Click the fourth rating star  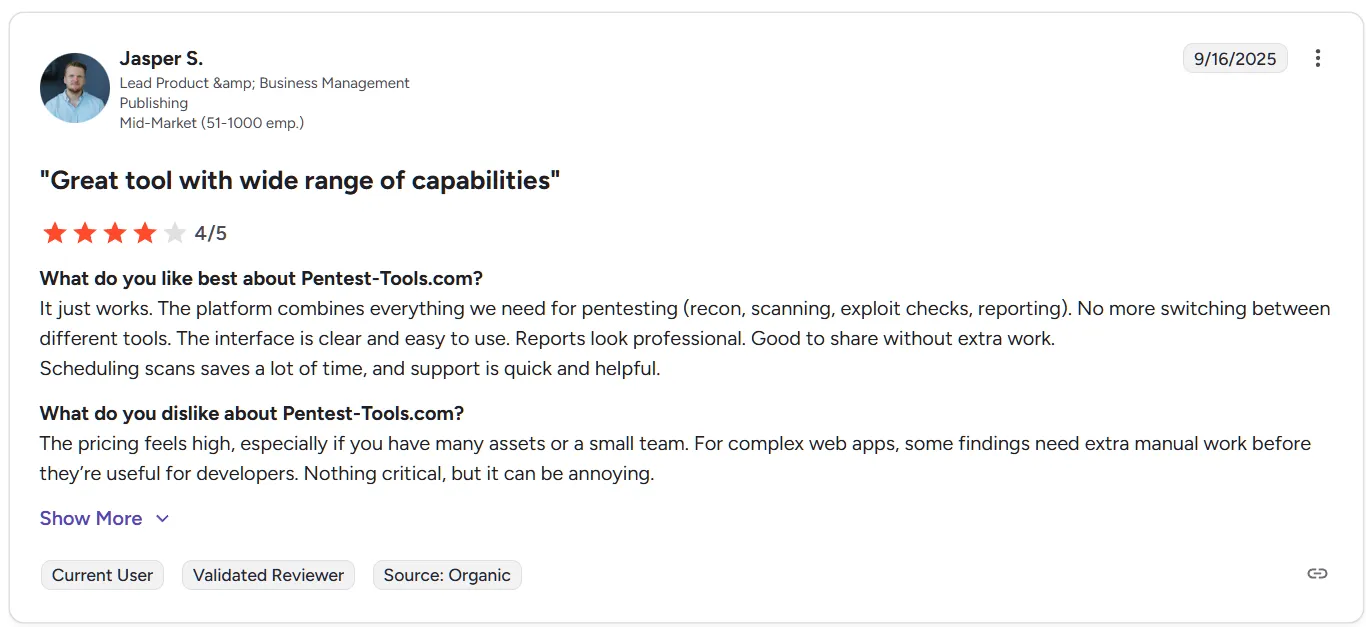[145, 233]
